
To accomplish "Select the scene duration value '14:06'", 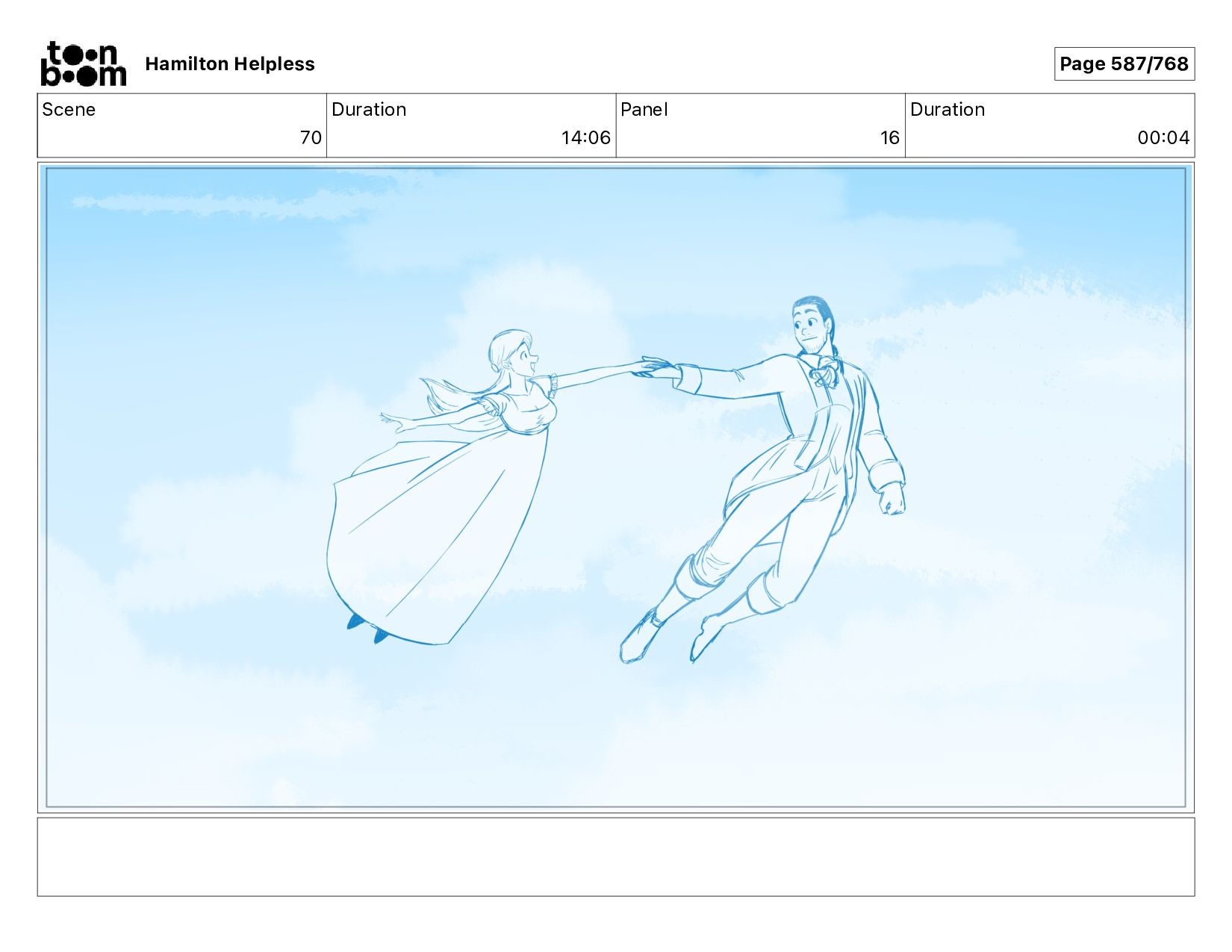I will click(x=586, y=137).
